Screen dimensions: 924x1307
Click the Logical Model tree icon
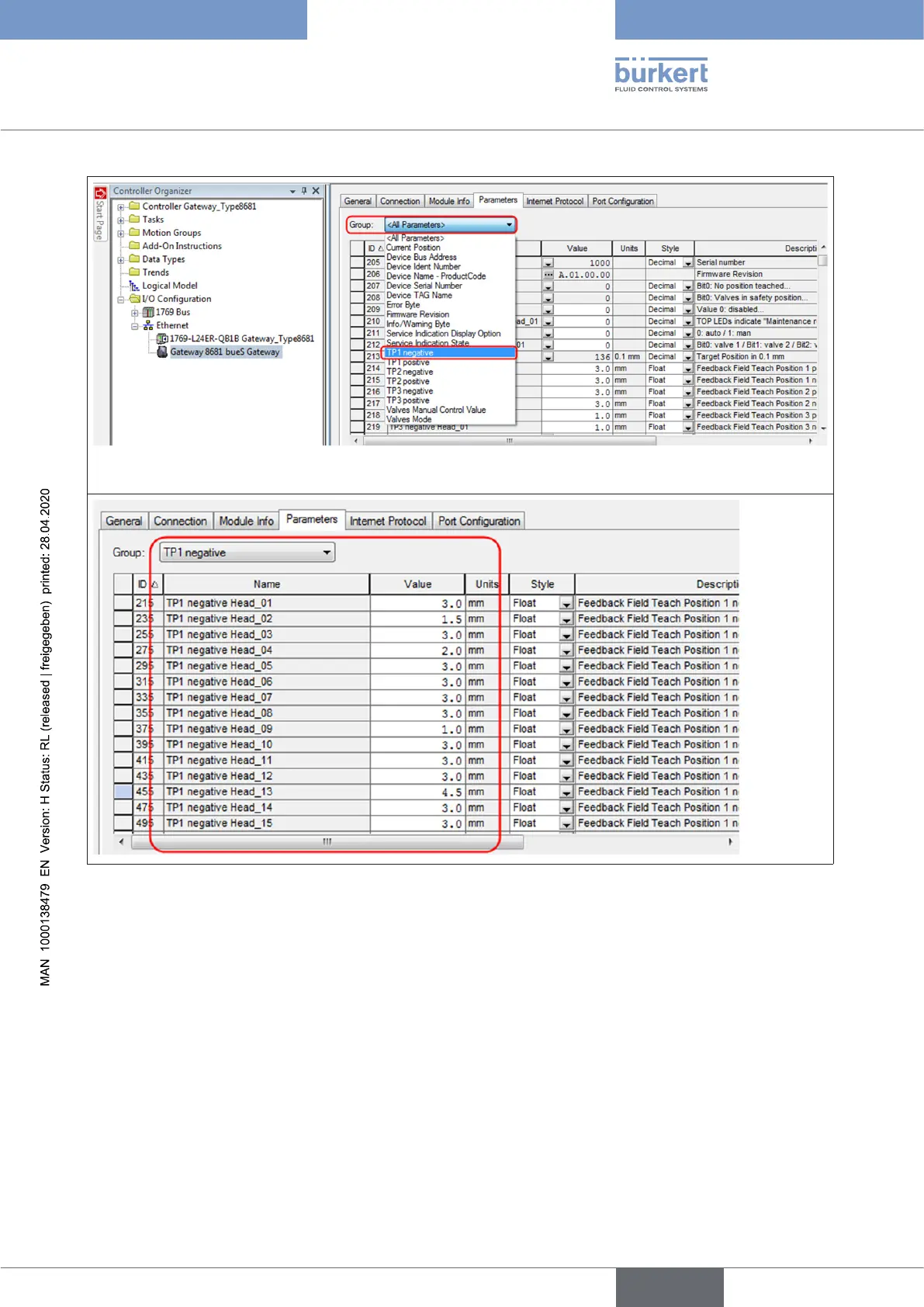pos(134,286)
